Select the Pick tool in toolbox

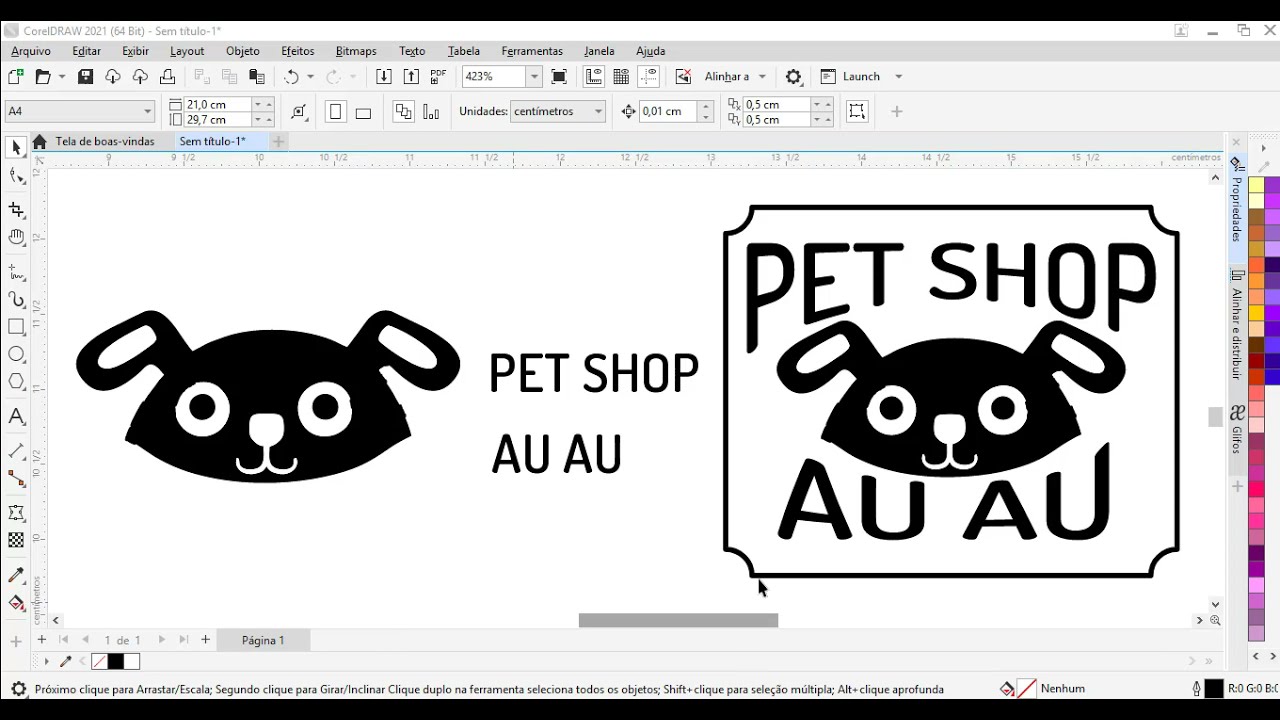point(16,148)
